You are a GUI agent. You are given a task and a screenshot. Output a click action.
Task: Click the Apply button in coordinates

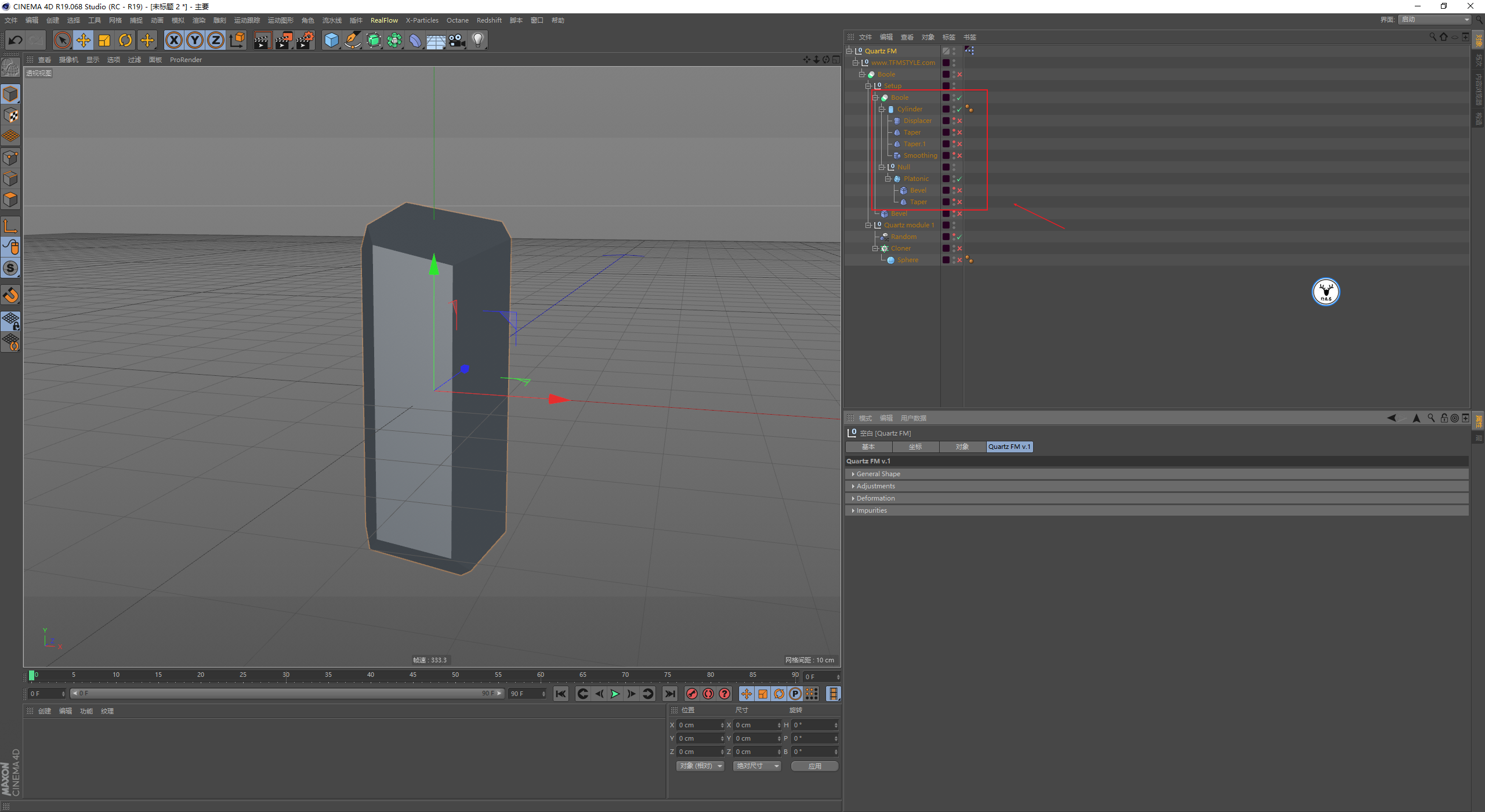click(814, 766)
